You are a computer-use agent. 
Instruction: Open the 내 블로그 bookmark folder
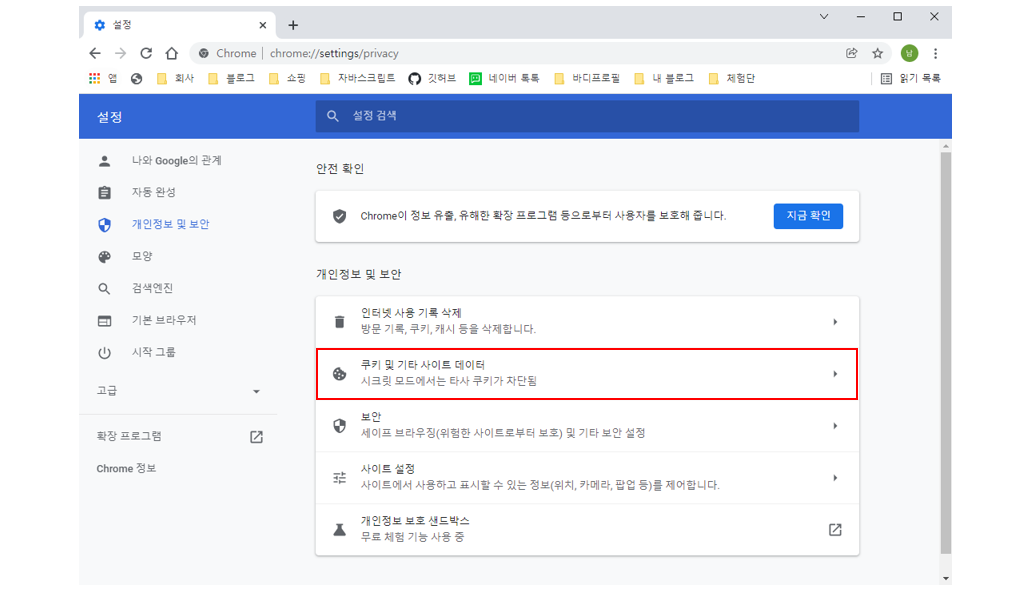point(663,78)
